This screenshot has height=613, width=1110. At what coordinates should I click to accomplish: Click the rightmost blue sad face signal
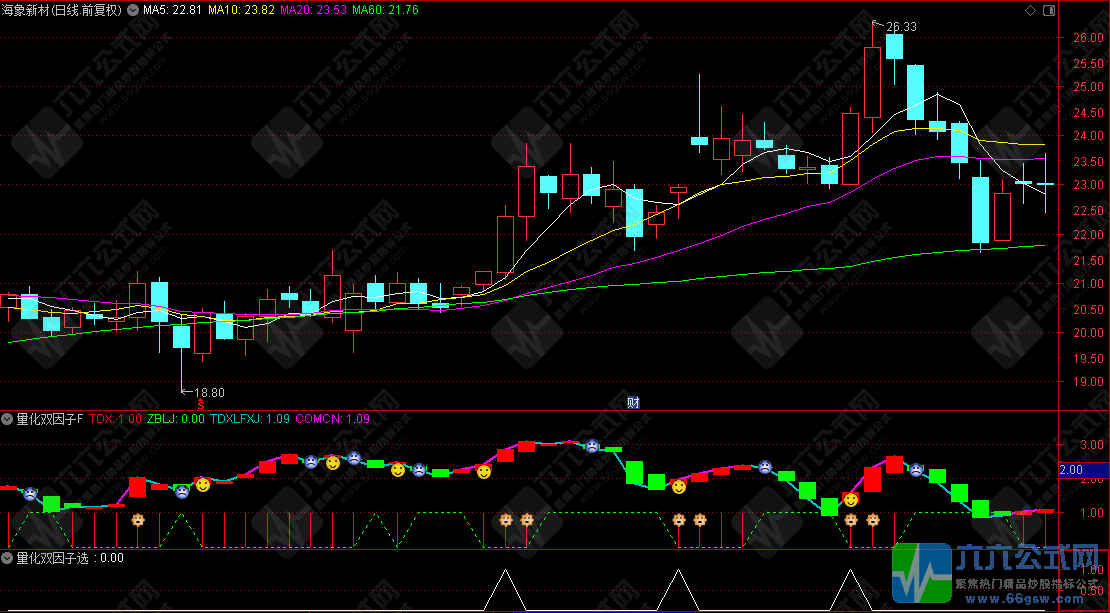[x=915, y=468]
